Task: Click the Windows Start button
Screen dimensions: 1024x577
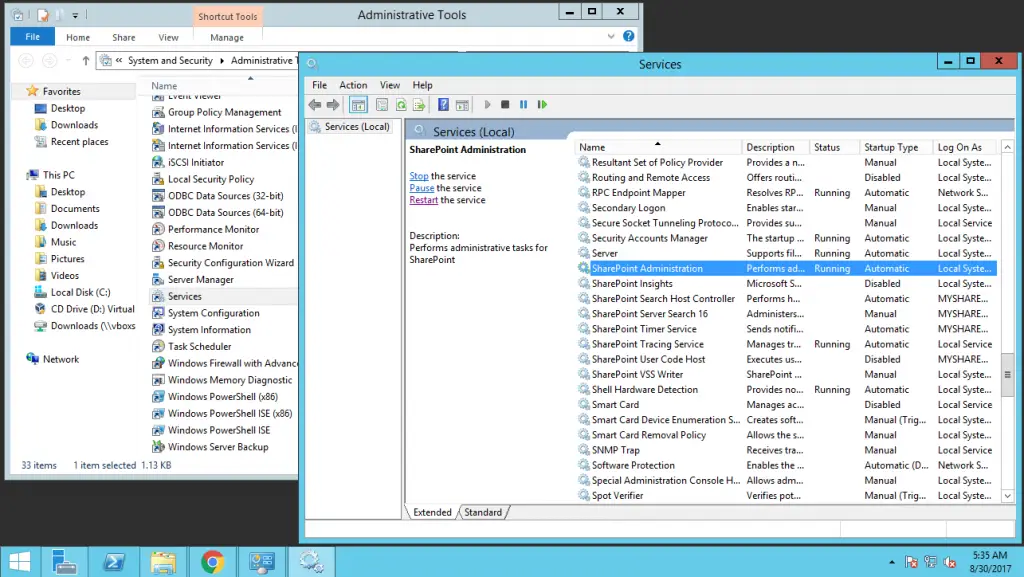Action: [20, 561]
